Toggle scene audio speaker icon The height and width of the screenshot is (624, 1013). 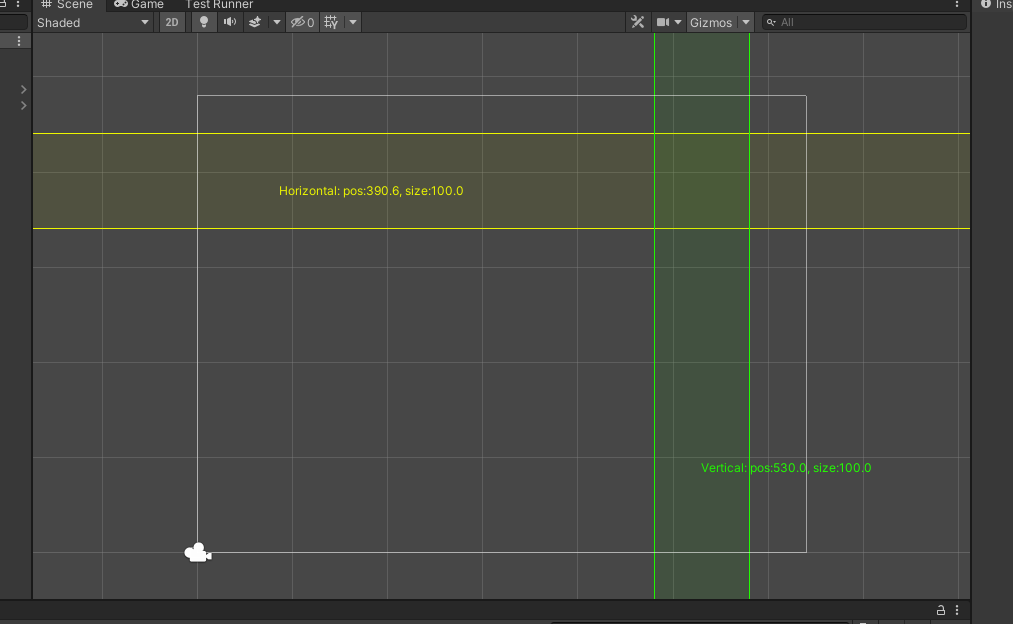point(229,22)
